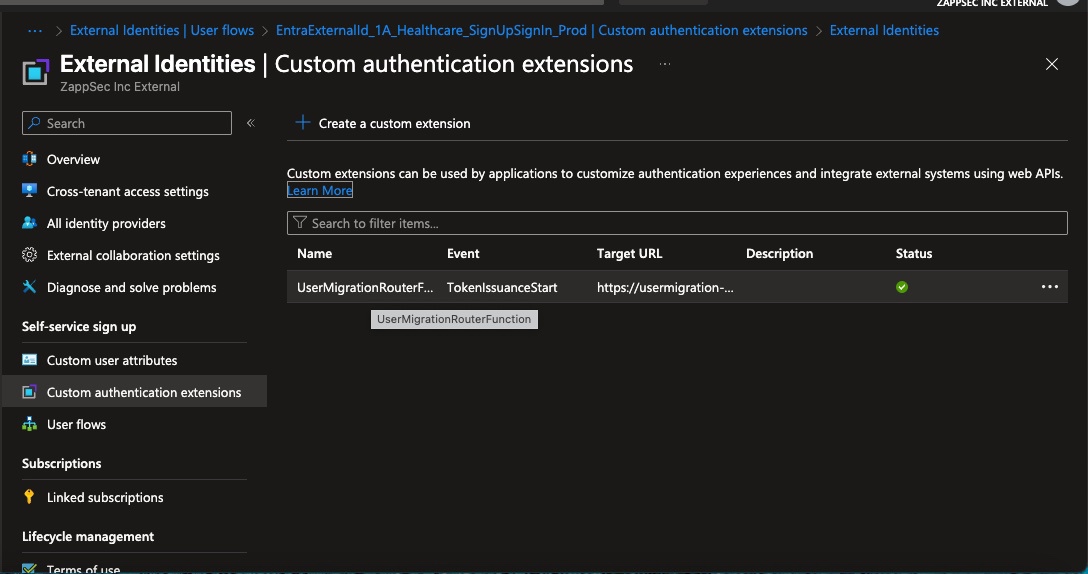
Task: Click the last External Identities breadcrumb
Action: [884, 31]
